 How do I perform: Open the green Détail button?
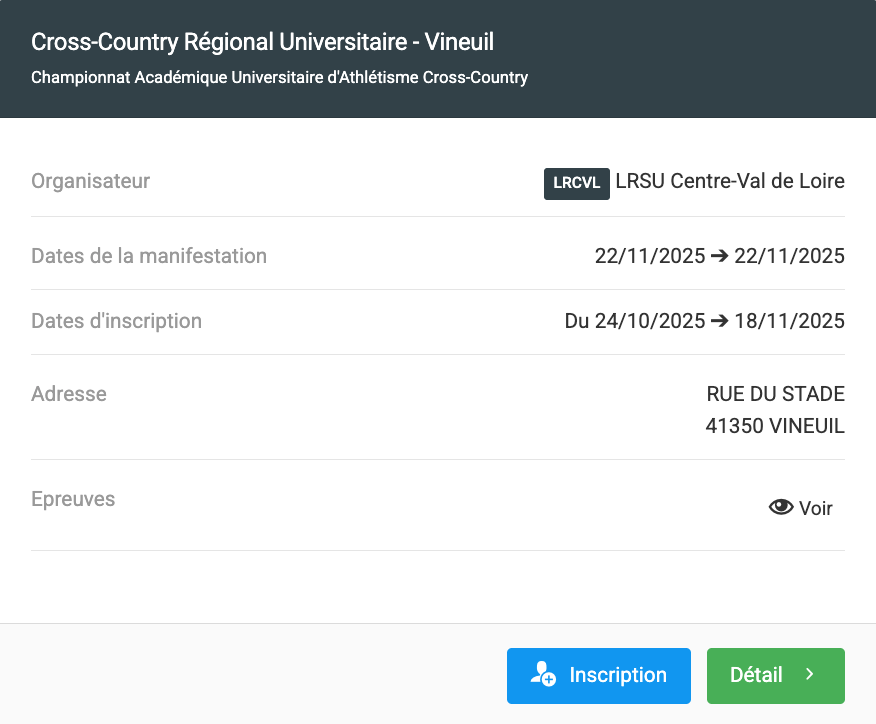click(775, 675)
